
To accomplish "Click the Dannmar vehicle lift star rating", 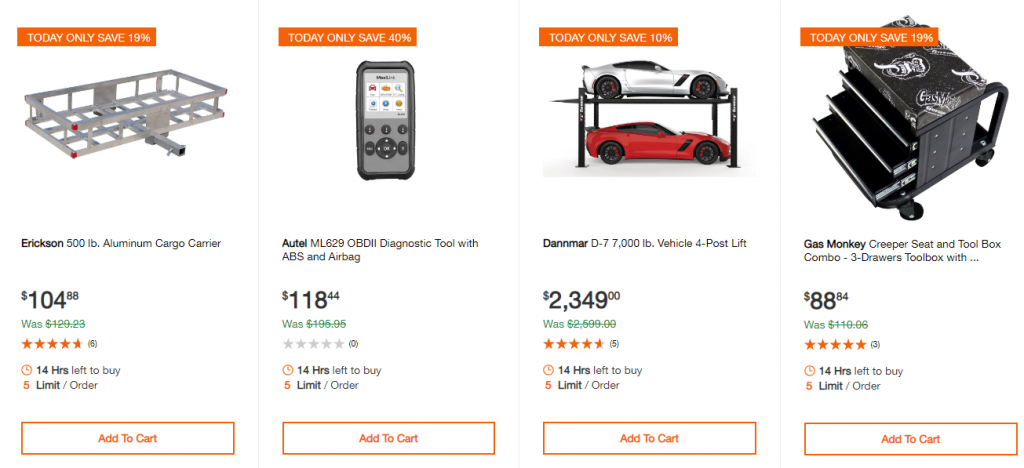I will (574, 343).
